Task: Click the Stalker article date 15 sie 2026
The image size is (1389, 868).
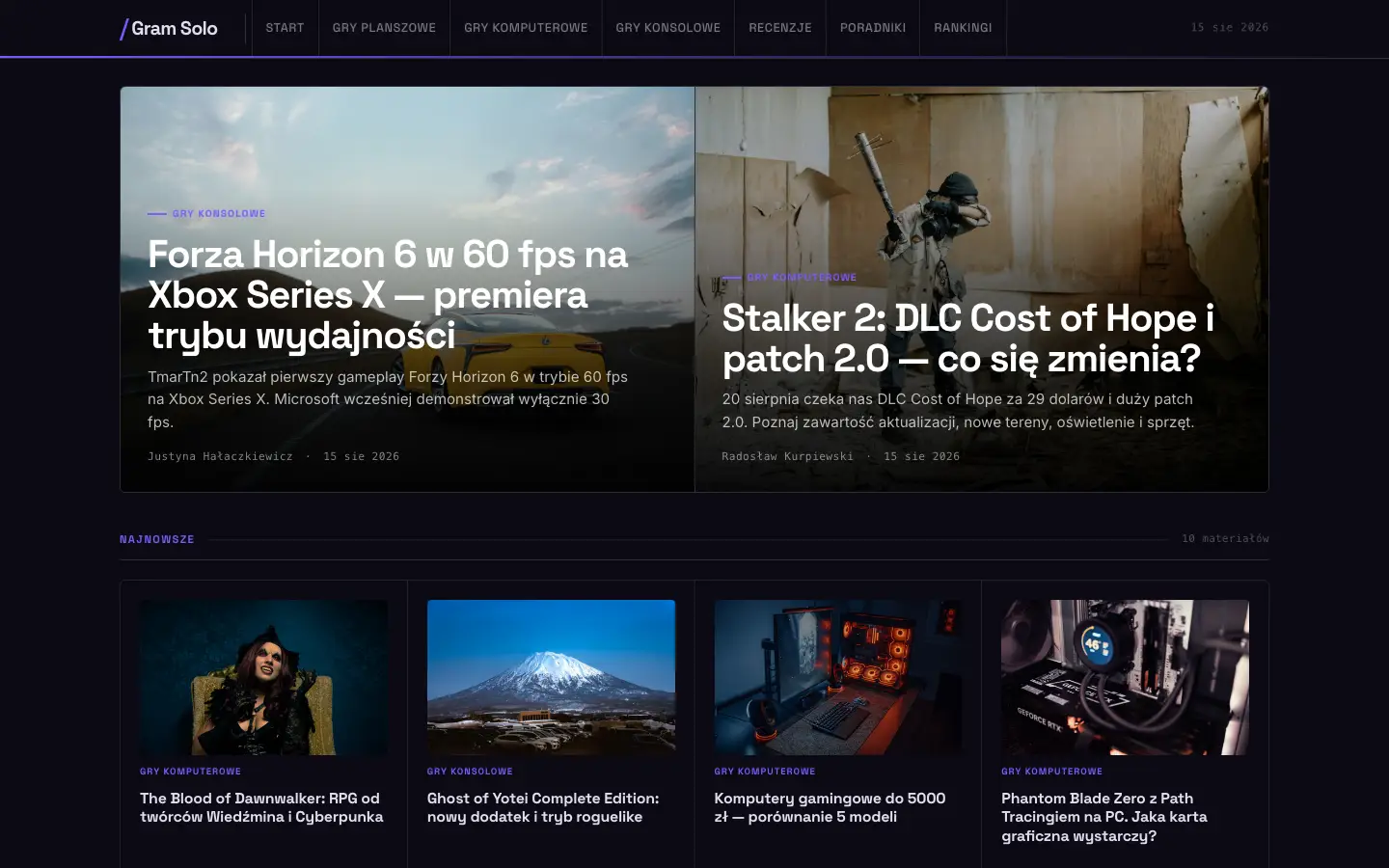Action: [921, 457]
